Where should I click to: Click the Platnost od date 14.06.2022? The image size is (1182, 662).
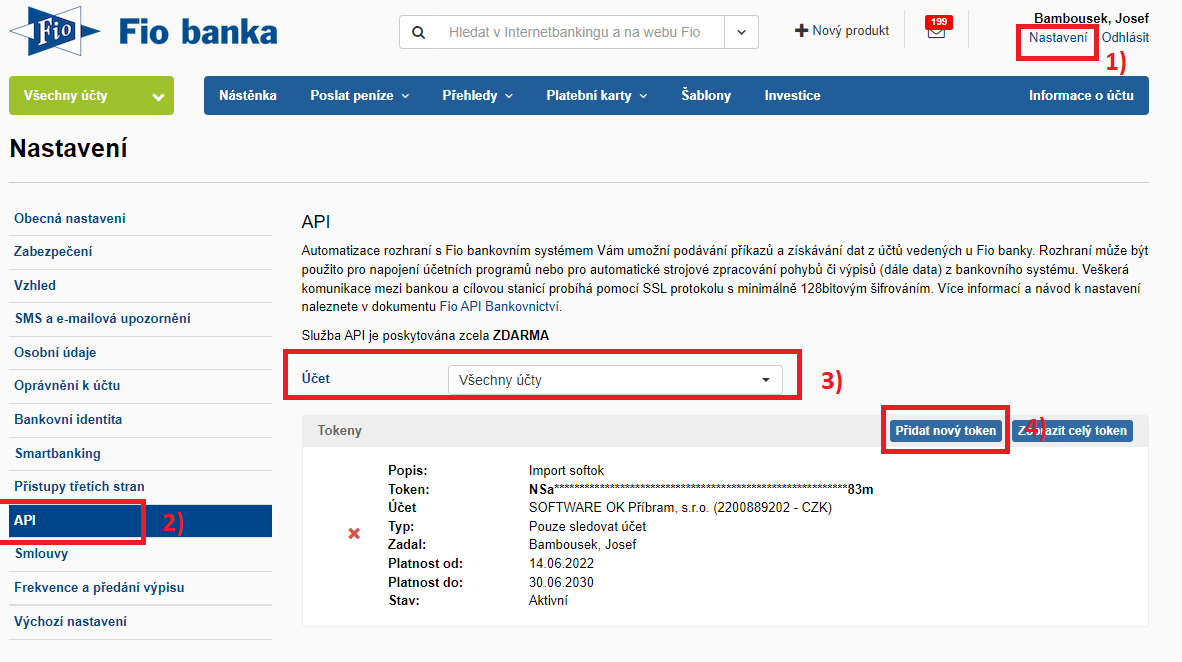pyautogui.click(x=561, y=564)
